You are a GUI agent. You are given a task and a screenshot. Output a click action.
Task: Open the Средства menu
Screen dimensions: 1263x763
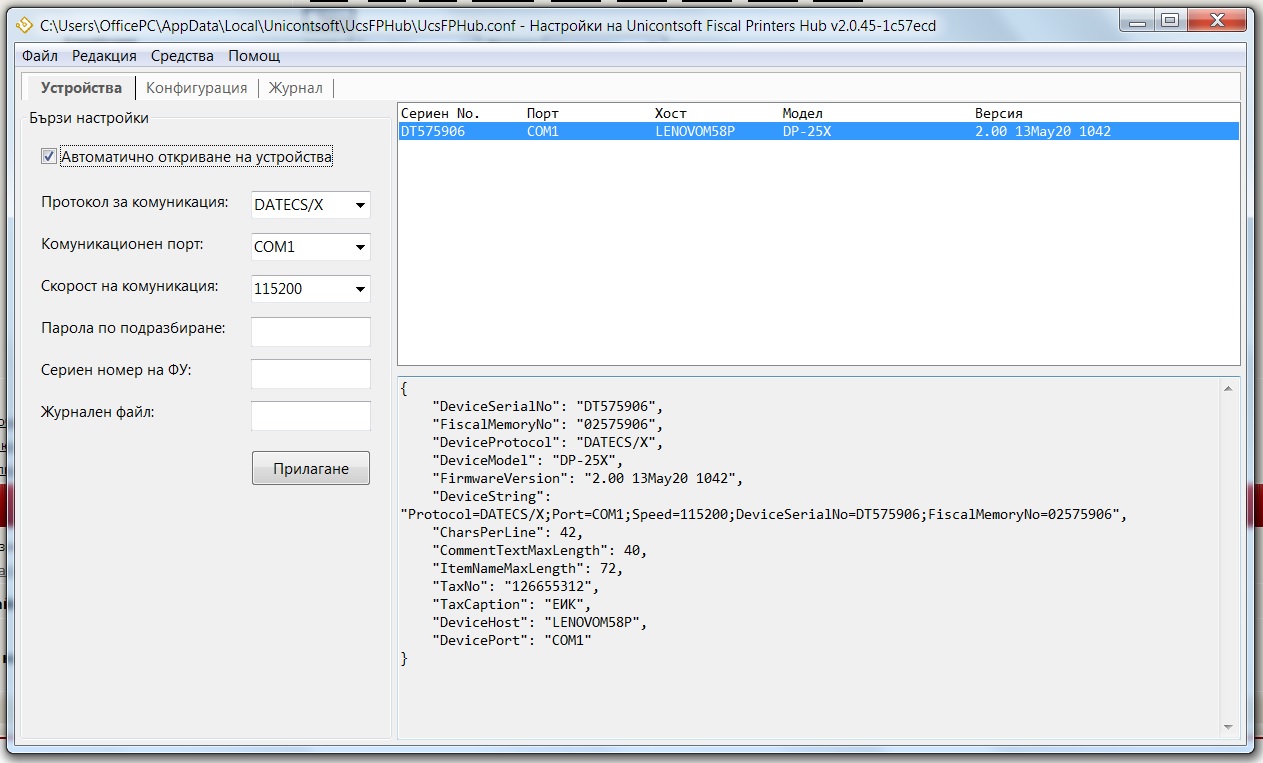pos(182,56)
